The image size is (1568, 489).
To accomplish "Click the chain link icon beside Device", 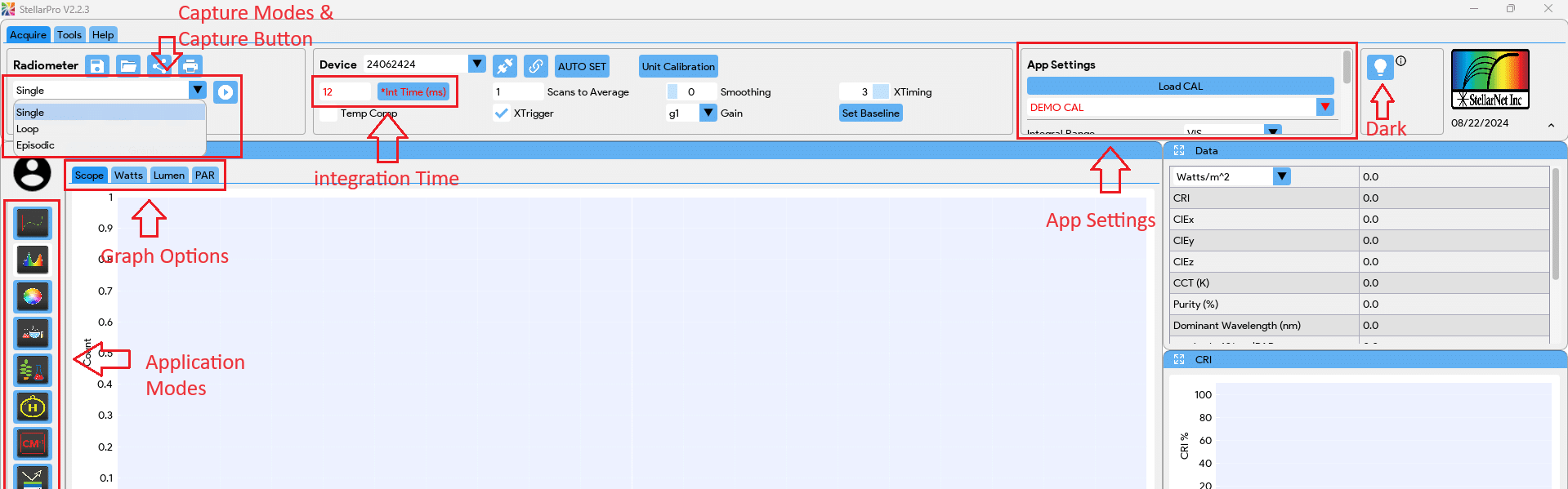I will pos(536,66).
